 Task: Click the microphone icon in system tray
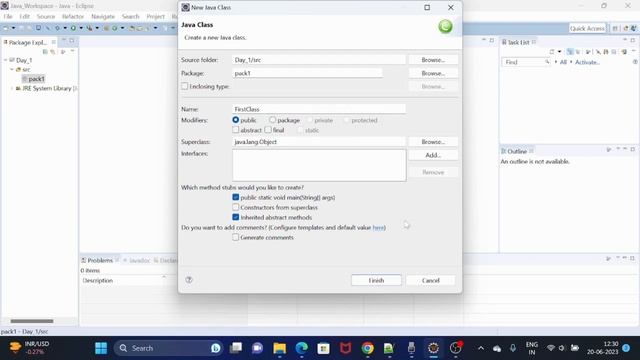click(513, 348)
